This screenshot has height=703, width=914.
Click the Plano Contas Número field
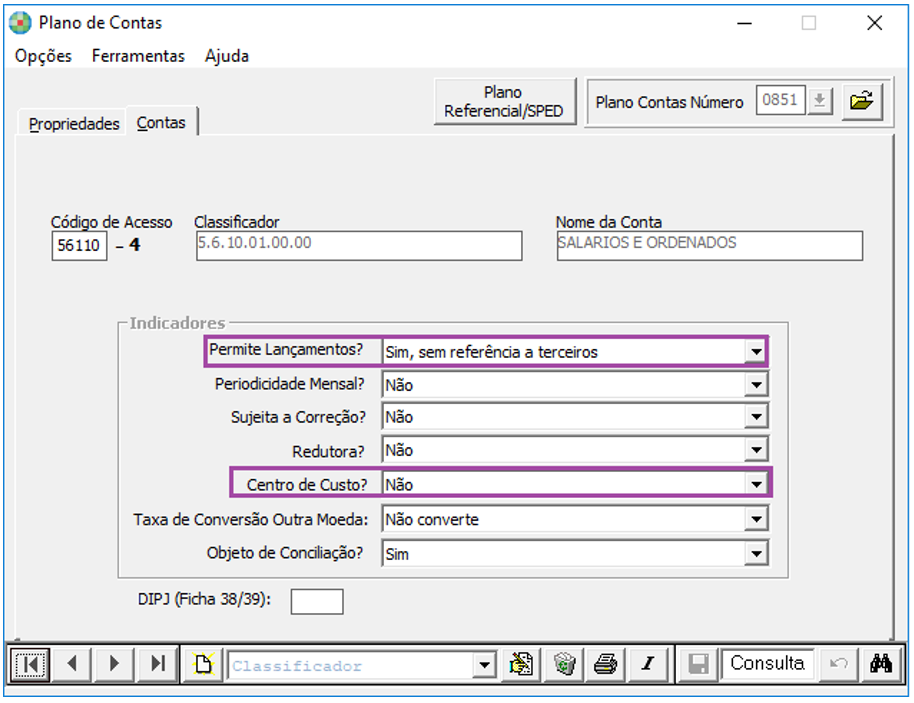781,100
